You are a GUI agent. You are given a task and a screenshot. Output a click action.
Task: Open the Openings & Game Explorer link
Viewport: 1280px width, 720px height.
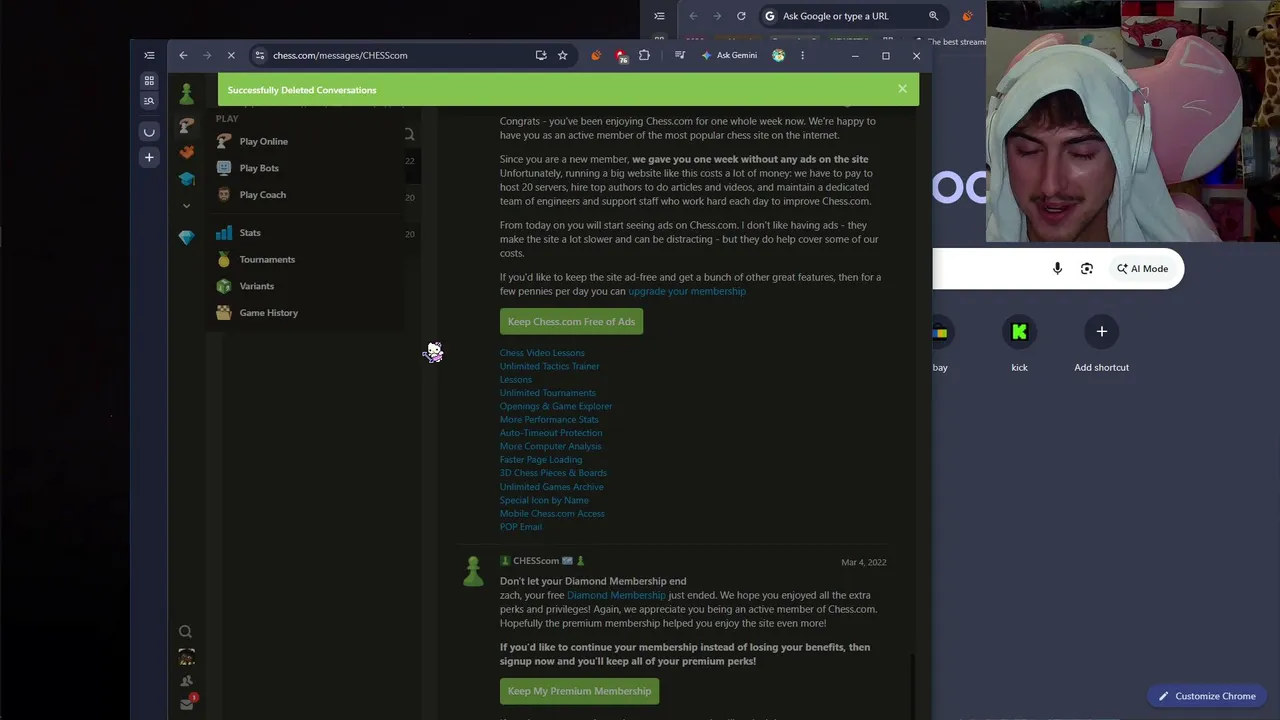coord(556,406)
